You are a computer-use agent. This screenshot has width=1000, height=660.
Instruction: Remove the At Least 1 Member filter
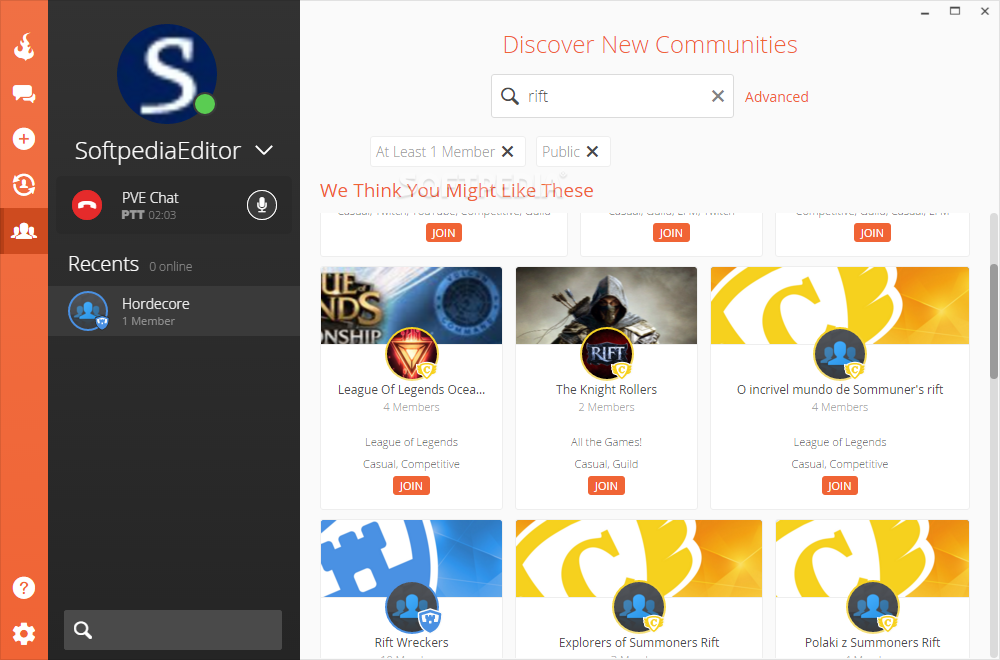point(508,152)
